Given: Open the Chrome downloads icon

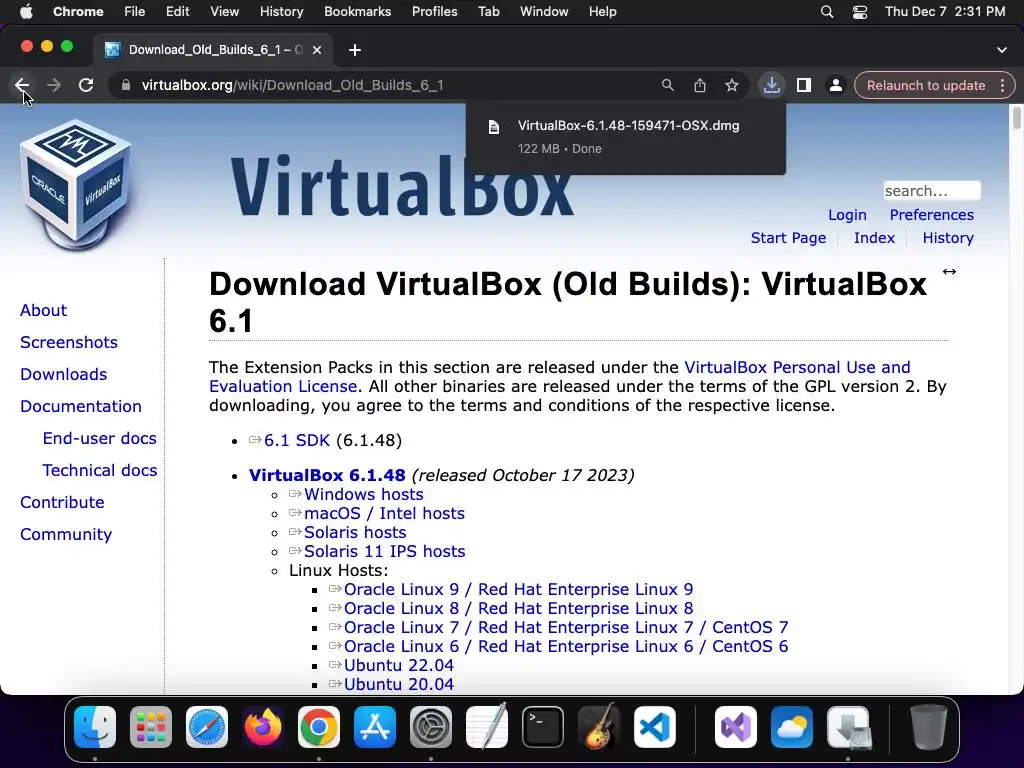Looking at the screenshot, I should coord(771,86).
